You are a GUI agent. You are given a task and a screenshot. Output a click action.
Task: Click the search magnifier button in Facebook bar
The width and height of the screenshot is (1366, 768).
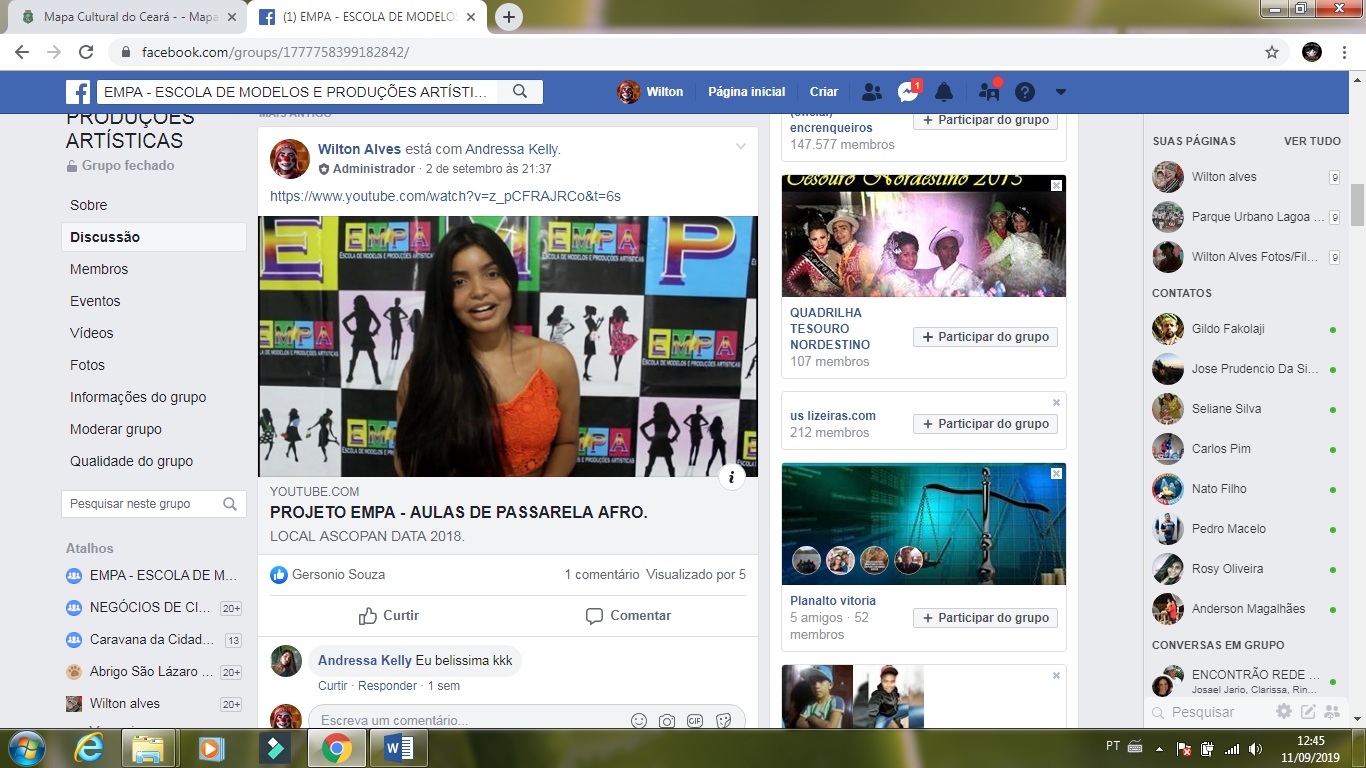[520, 92]
